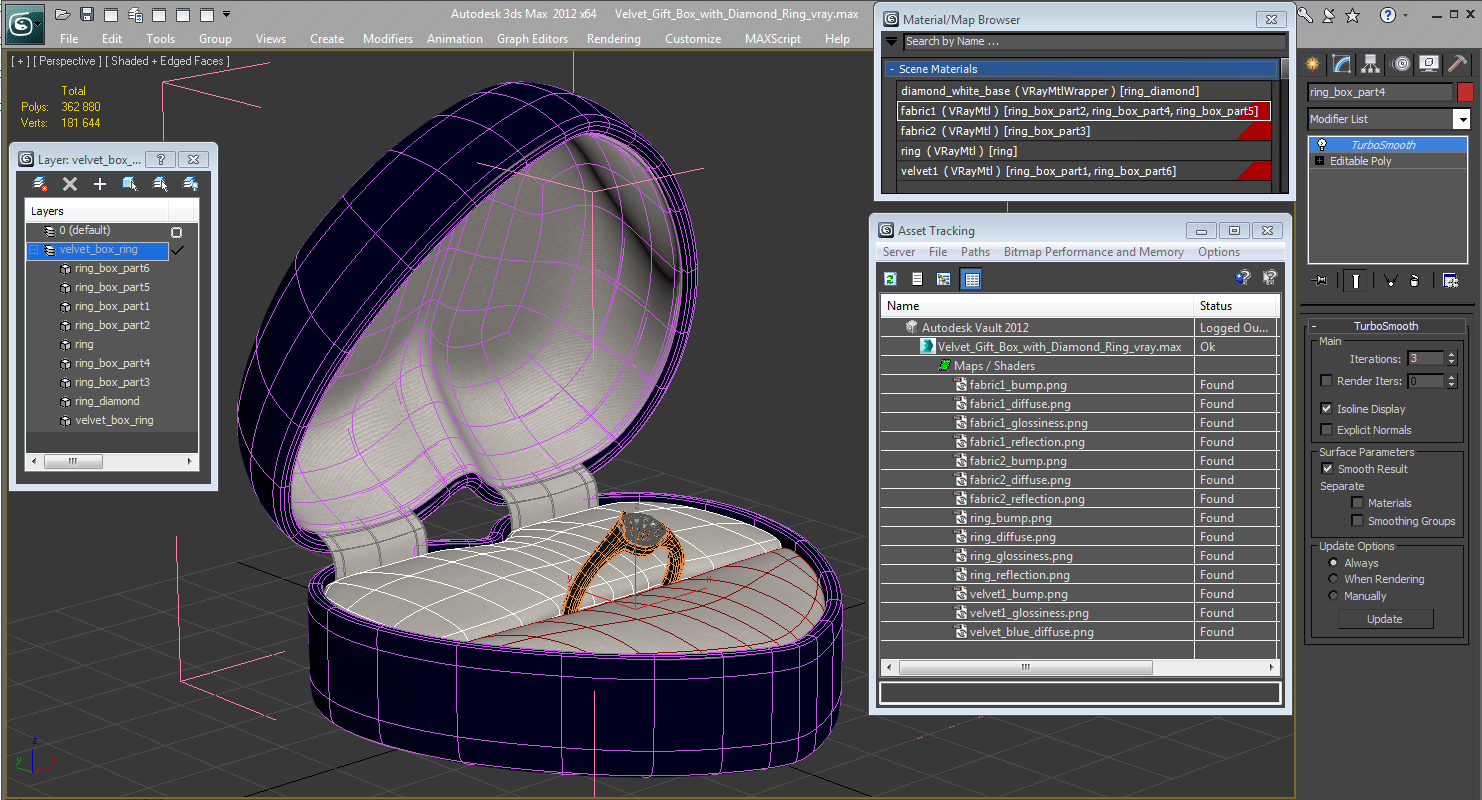Image resolution: width=1482 pixels, height=800 pixels.
Task: Open the 3ds Max application menu logo
Action: pyautogui.click(x=24, y=24)
